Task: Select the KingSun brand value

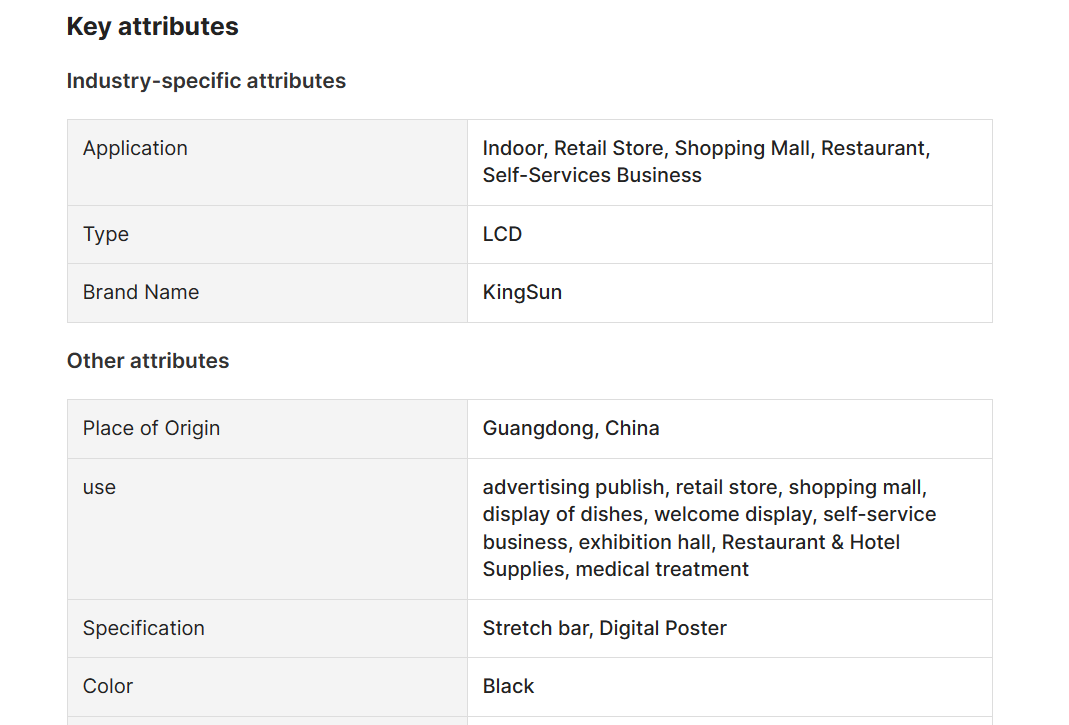Action: pos(522,292)
